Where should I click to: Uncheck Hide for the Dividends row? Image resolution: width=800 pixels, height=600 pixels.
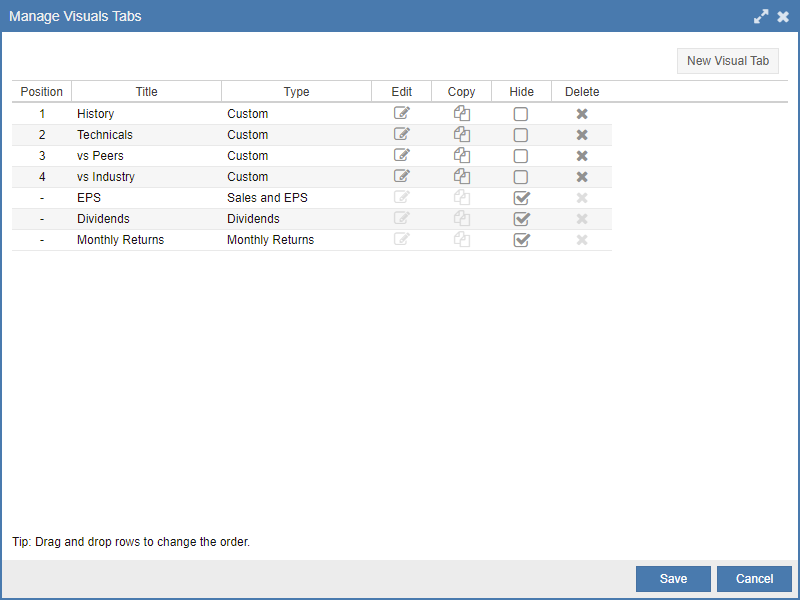(x=521, y=218)
